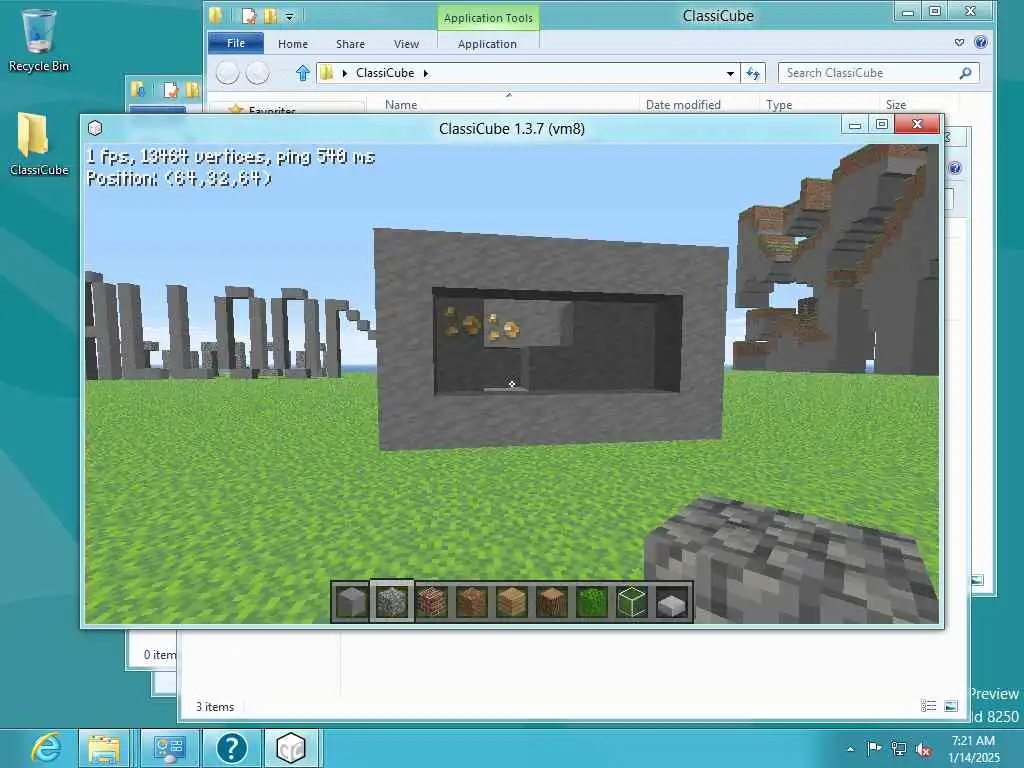1024x768 pixels.
Task: Open the Recycle Bin desktop icon
Action: [x=39, y=40]
